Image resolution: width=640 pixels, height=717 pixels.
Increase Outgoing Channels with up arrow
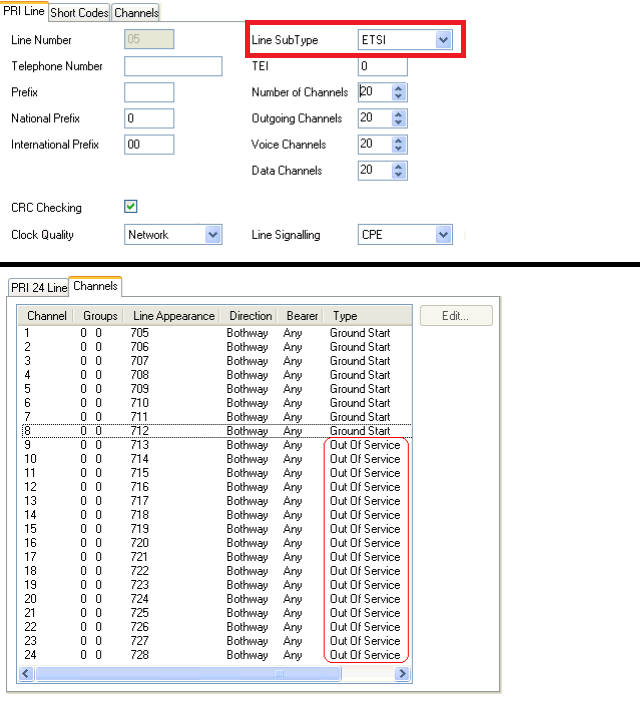(x=399, y=114)
